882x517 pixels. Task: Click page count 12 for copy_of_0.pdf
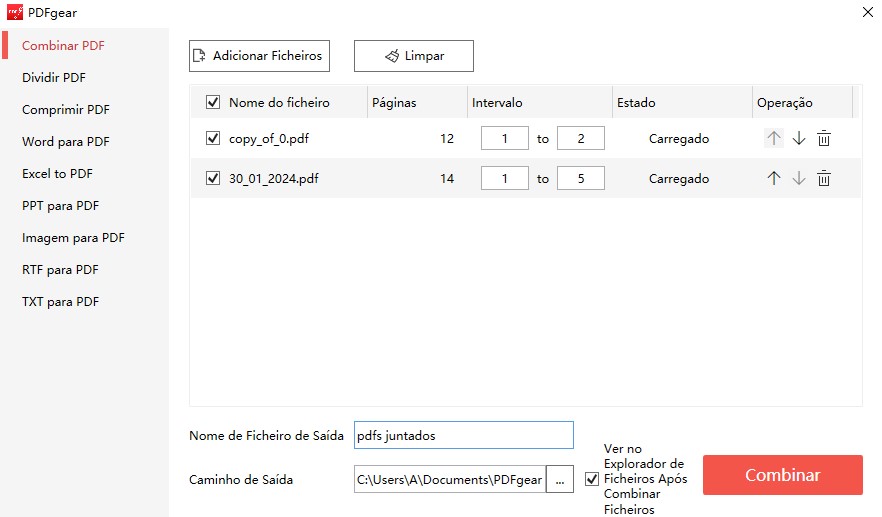tap(447, 138)
